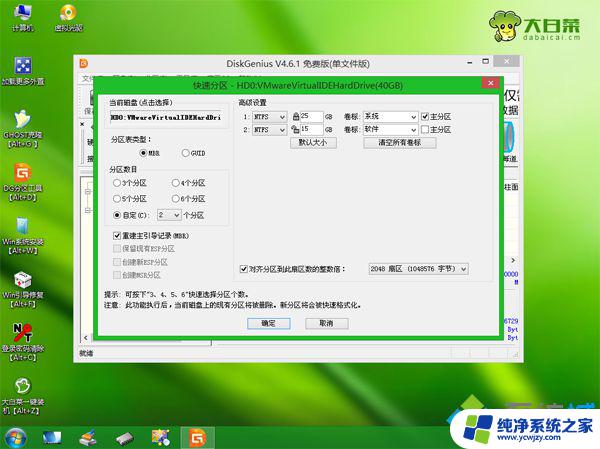
Task: Launch Win引导修复 desktop shortcut
Action: [x=23, y=290]
